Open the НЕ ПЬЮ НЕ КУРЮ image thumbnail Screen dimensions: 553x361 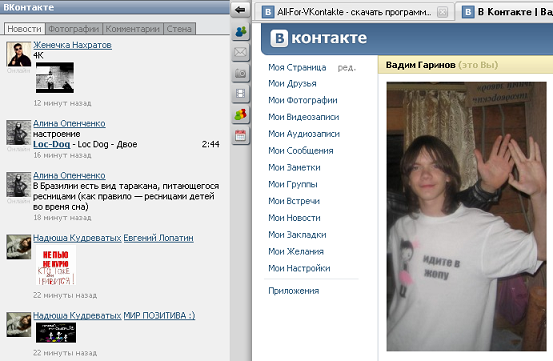tap(56, 265)
